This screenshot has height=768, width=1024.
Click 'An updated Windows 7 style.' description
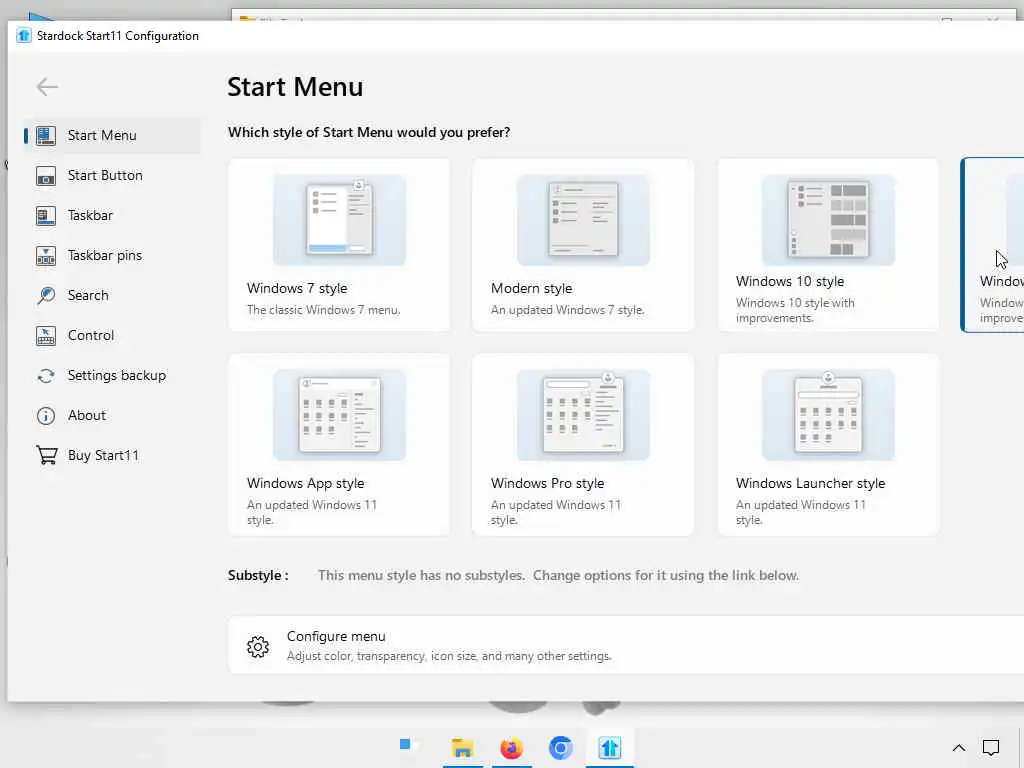(x=568, y=310)
